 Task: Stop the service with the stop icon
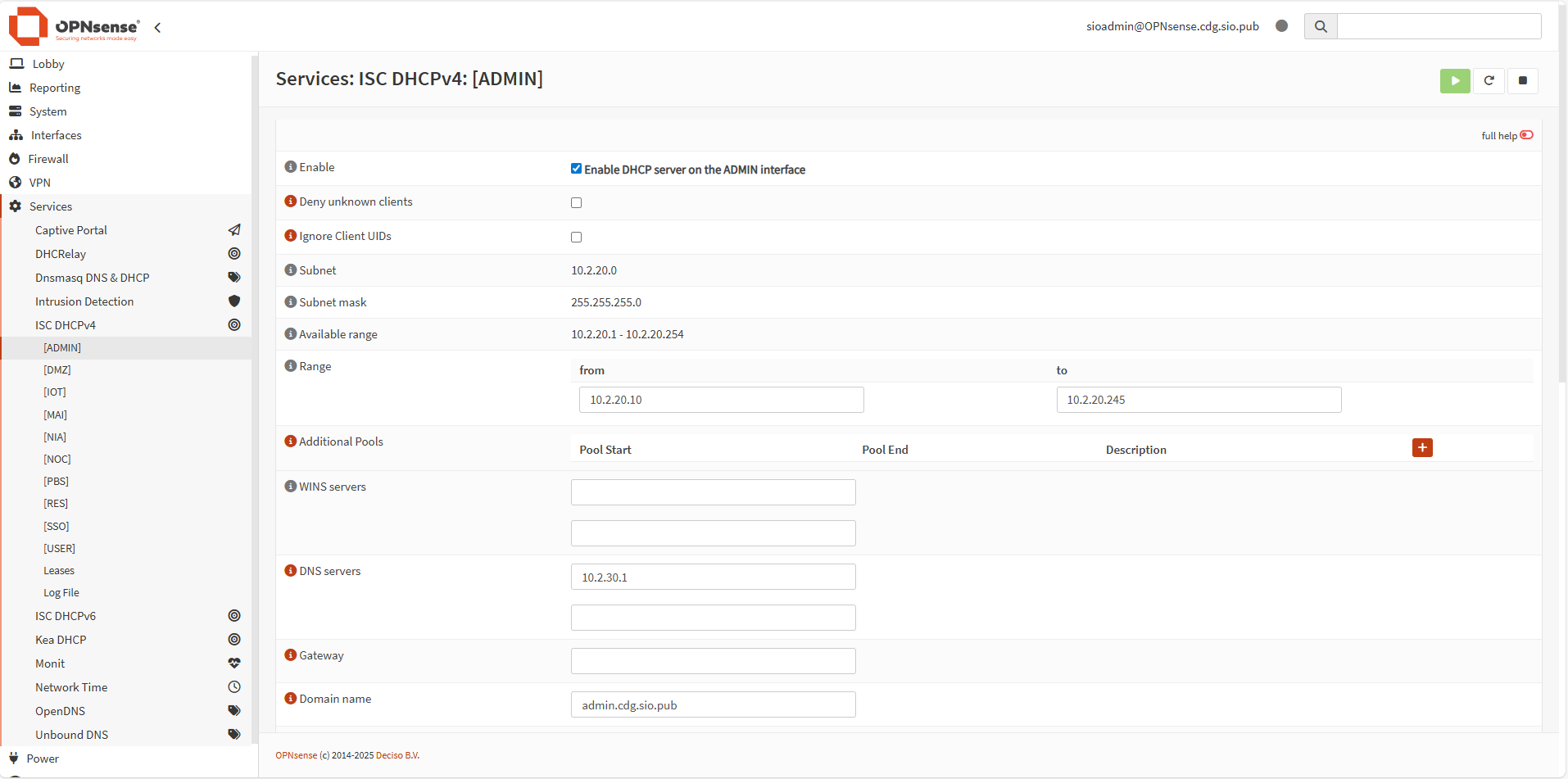1523,80
